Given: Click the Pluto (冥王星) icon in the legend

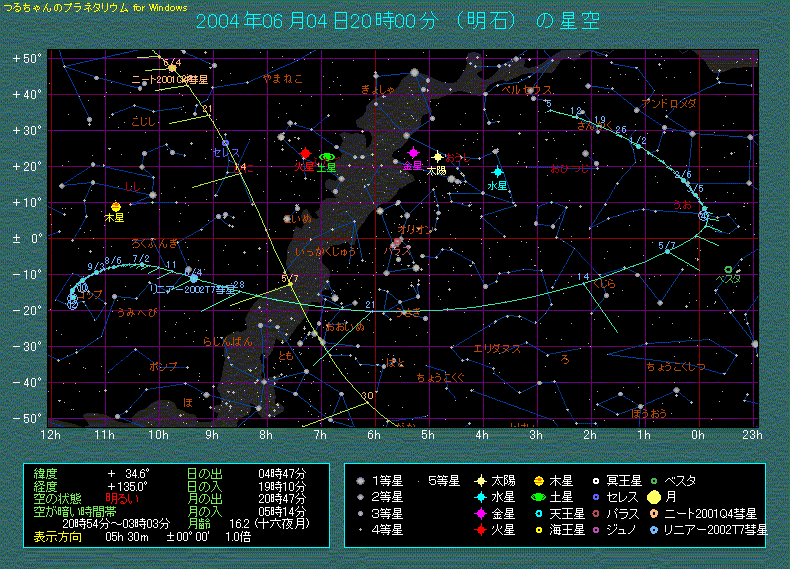Looking at the screenshot, I should [596, 481].
